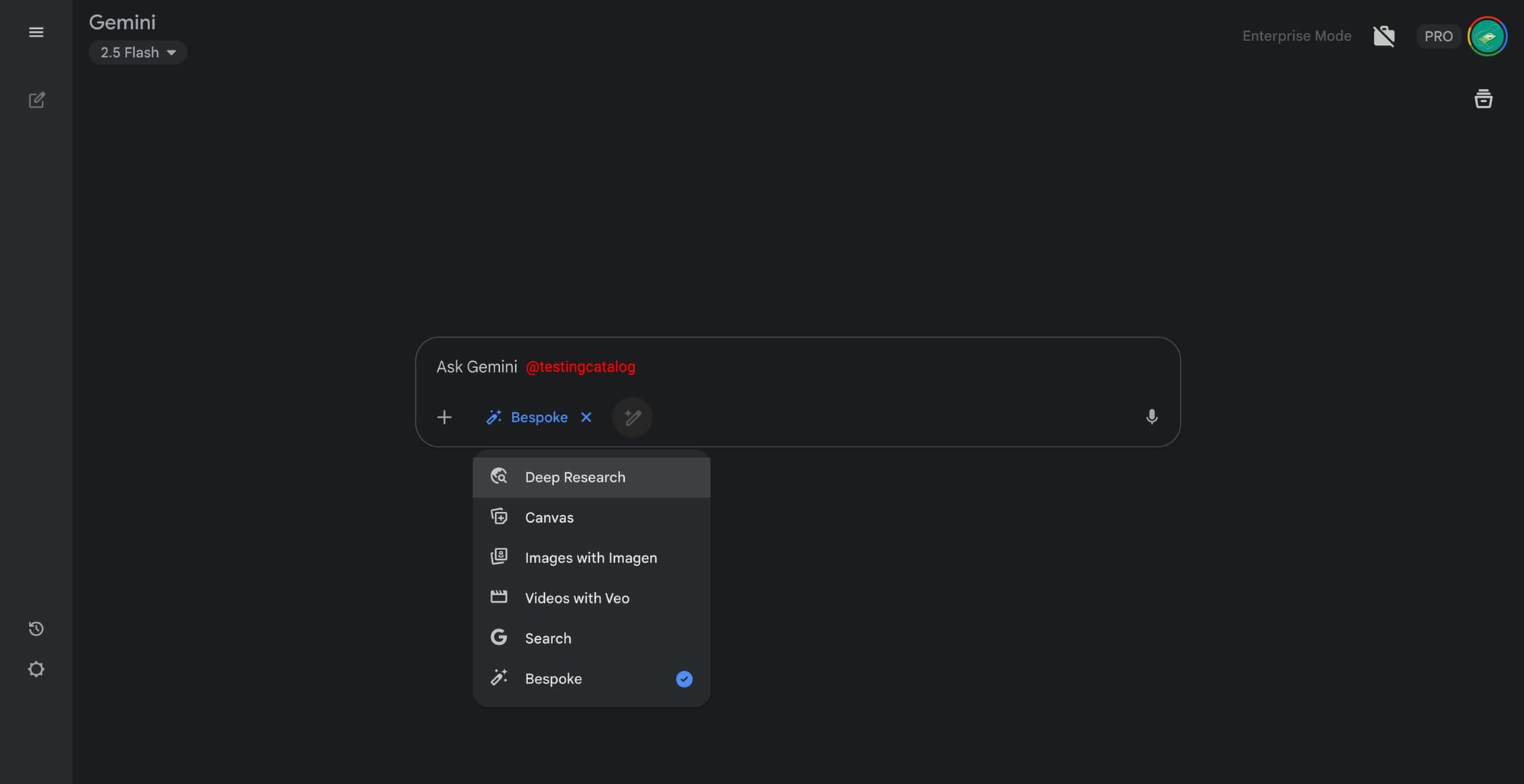Click the Gemini title text
Image resolution: width=1524 pixels, height=784 pixels.
click(x=122, y=22)
